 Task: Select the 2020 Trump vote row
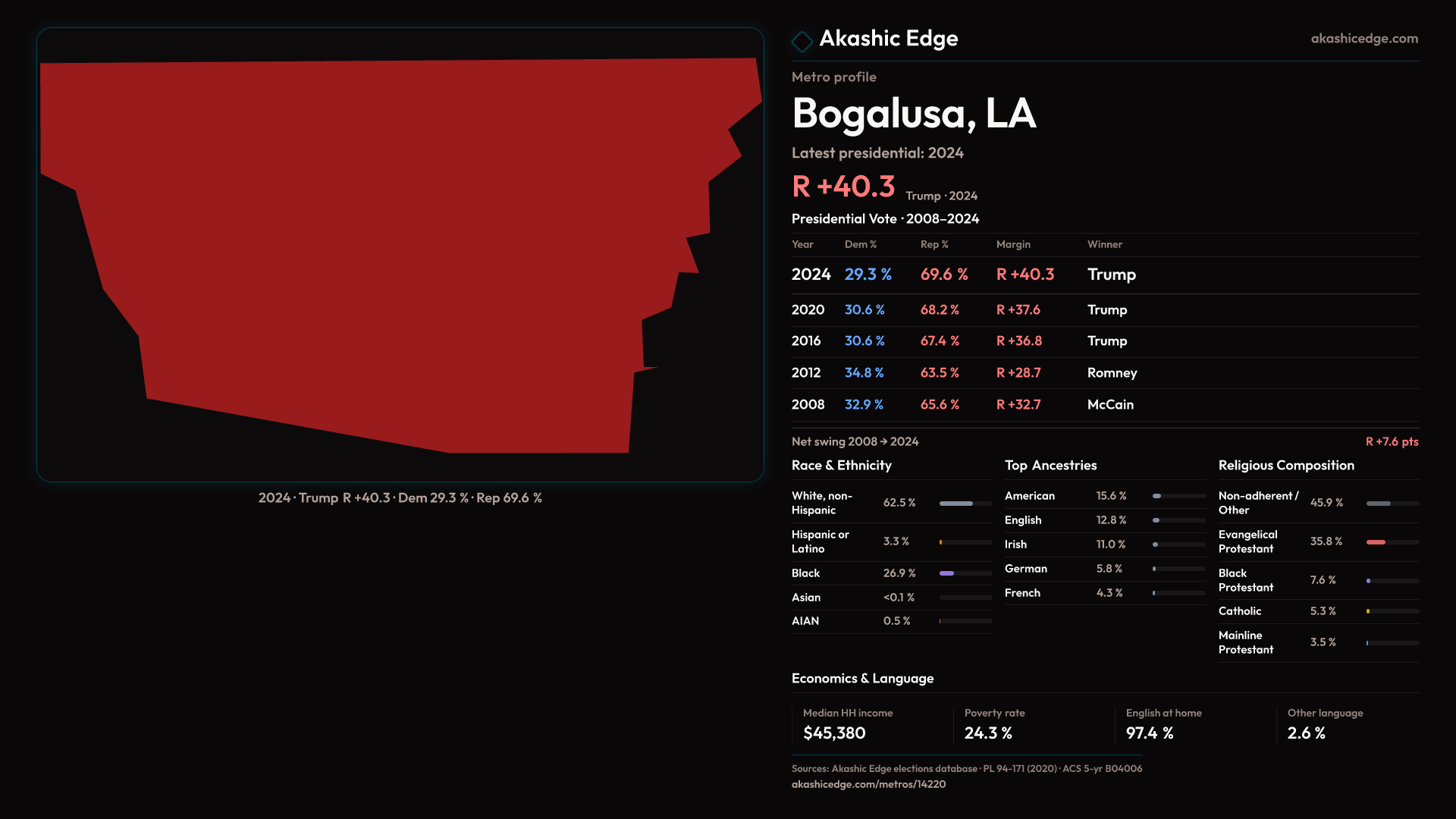[1104, 309]
